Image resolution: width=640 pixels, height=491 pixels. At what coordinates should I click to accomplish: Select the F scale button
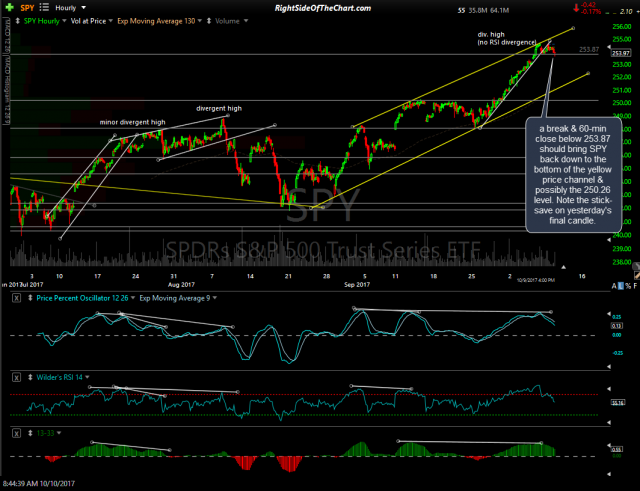point(636,286)
